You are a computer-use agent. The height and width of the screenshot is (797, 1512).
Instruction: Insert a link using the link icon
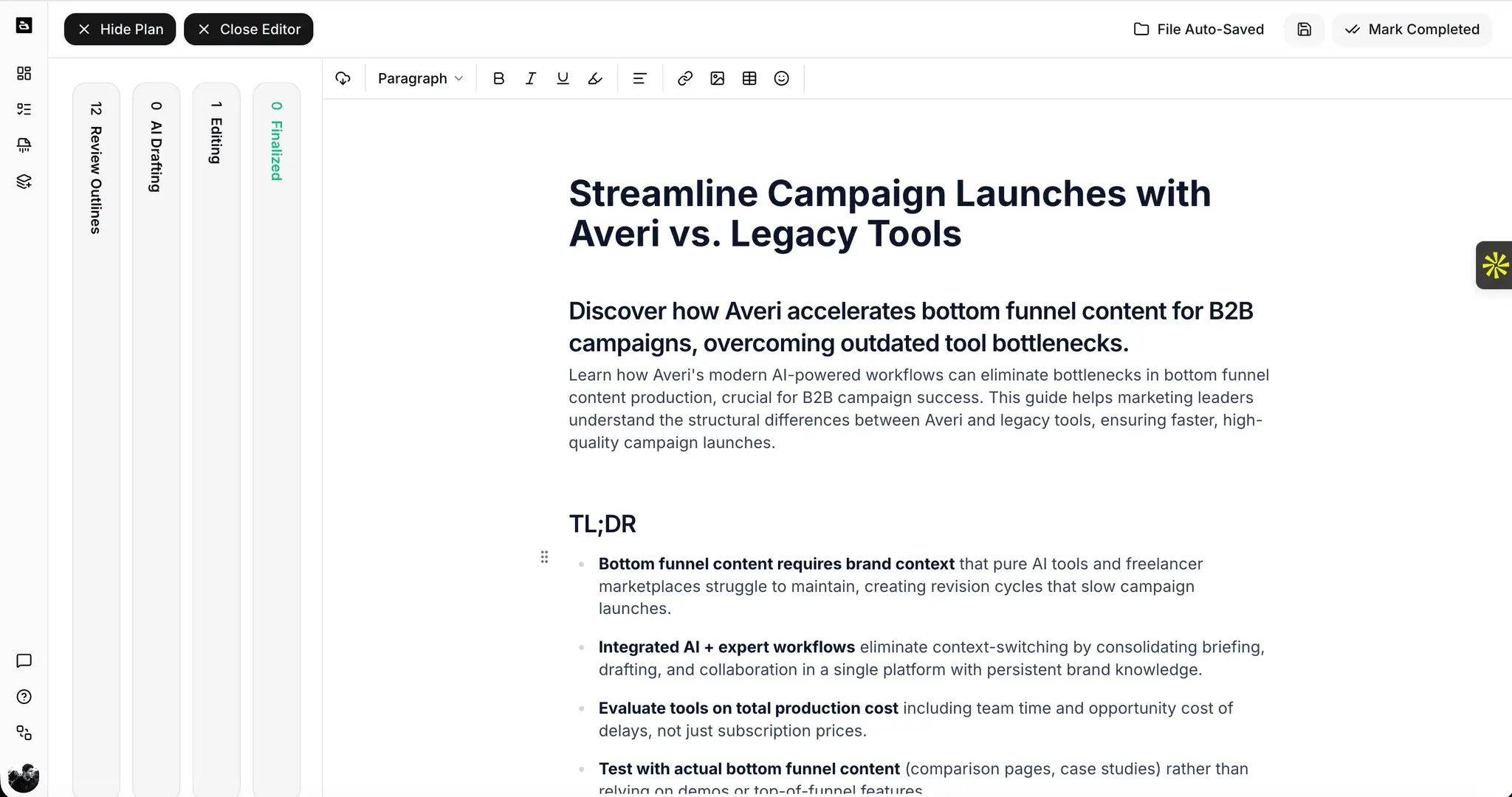pos(685,78)
